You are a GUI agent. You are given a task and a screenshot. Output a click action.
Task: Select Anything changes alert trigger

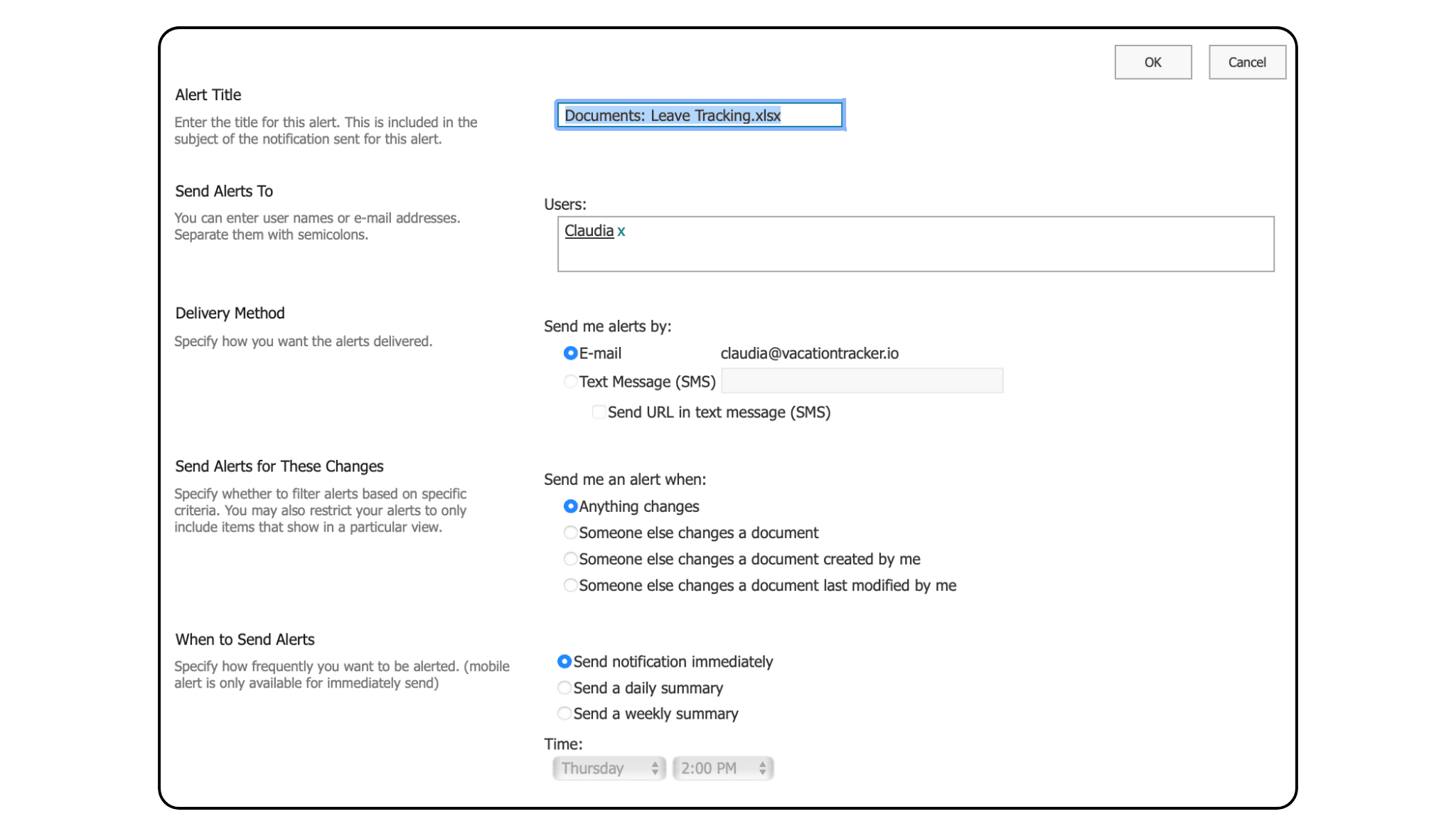[x=570, y=506]
